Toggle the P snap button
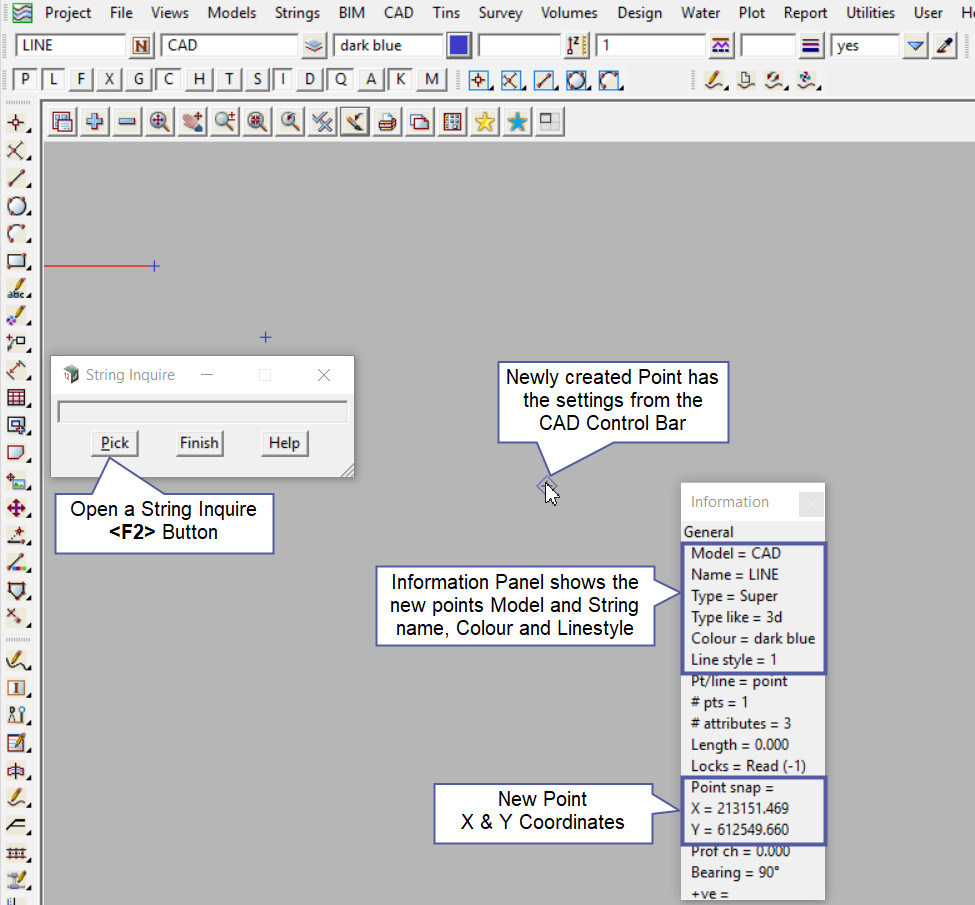This screenshot has height=905, width=975. 26,80
